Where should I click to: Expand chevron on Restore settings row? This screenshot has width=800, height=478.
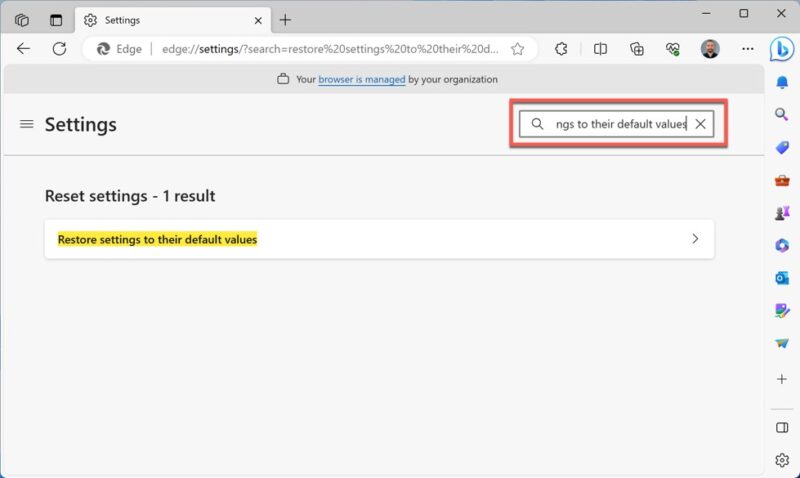pyautogui.click(x=695, y=239)
